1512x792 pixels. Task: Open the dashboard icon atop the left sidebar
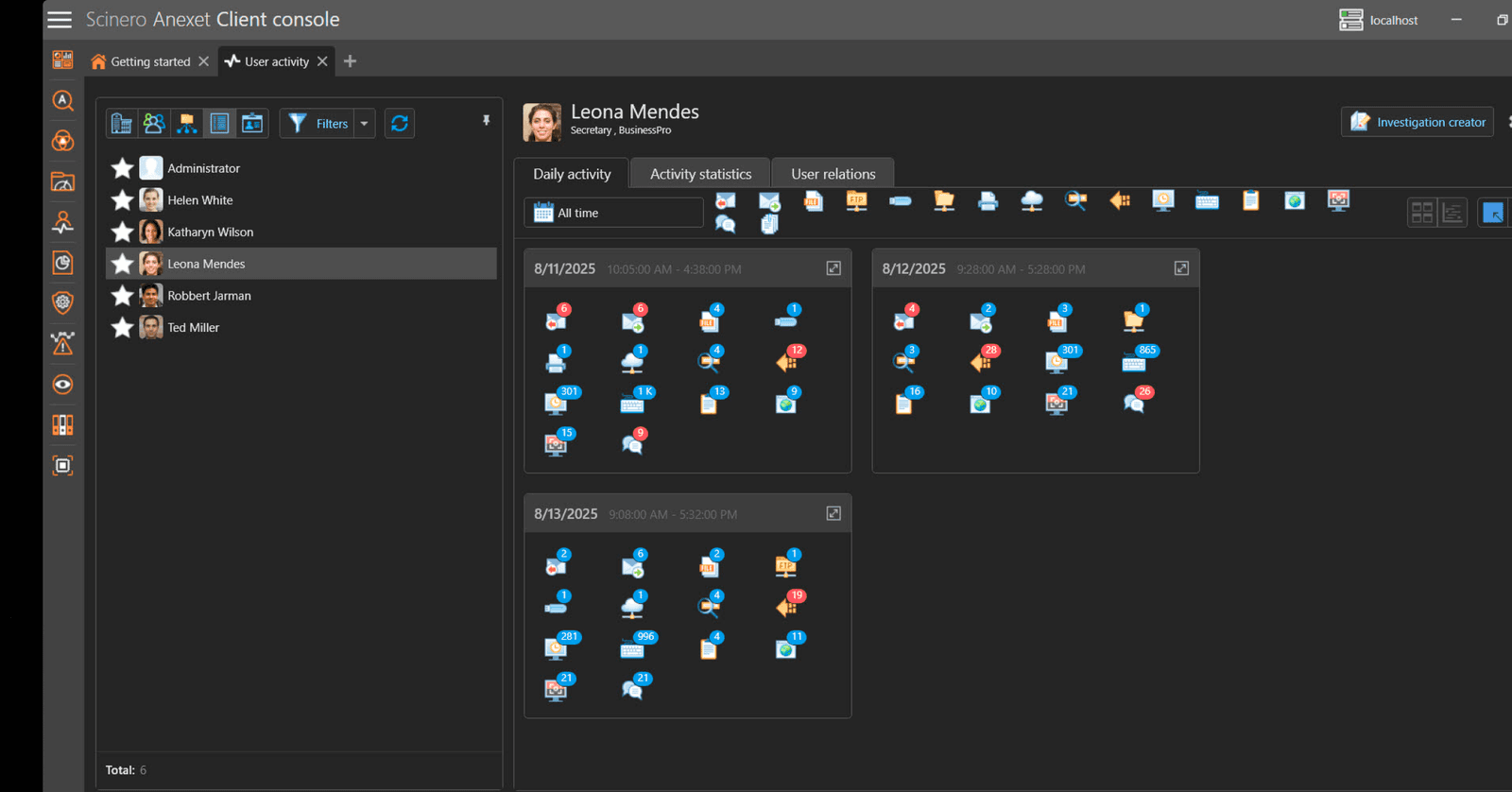(x=62, y=60)
